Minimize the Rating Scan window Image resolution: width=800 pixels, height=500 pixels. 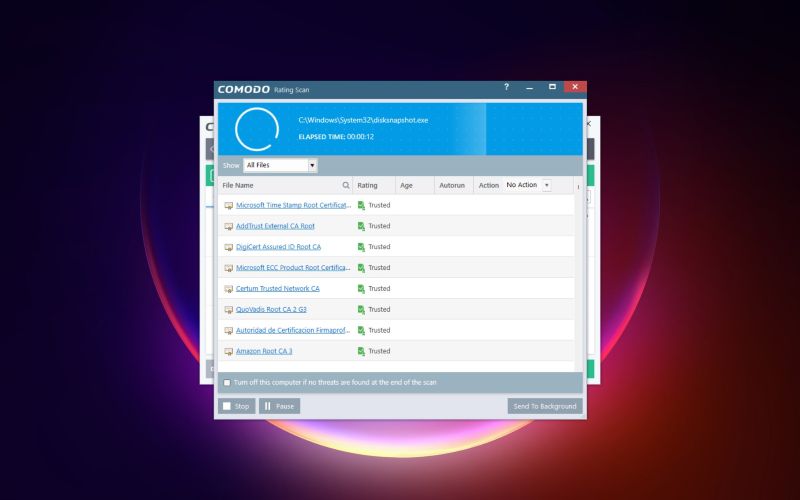point(529,88)
